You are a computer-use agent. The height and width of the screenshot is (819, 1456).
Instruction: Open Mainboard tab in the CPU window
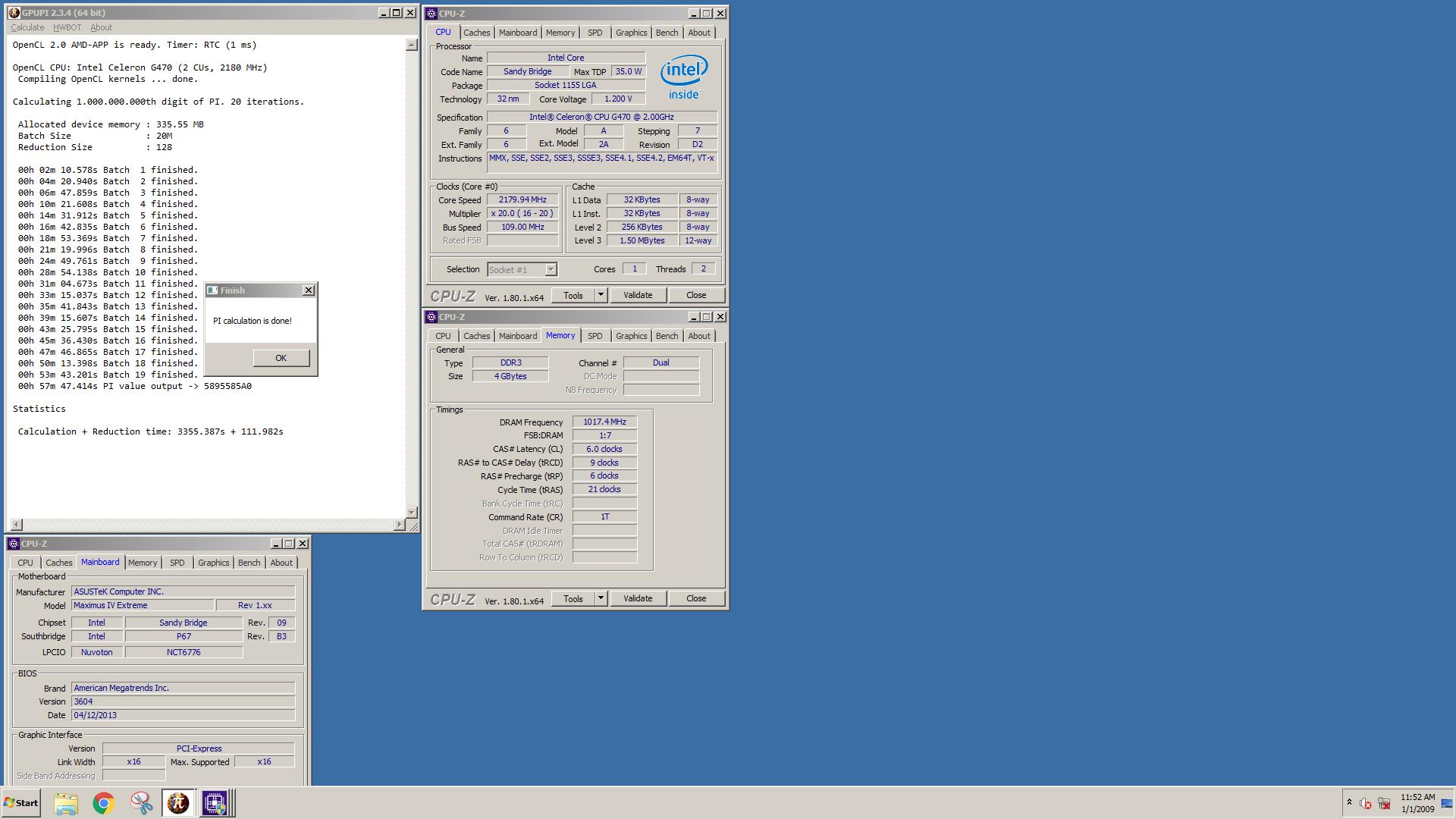[x=517, y=33]
